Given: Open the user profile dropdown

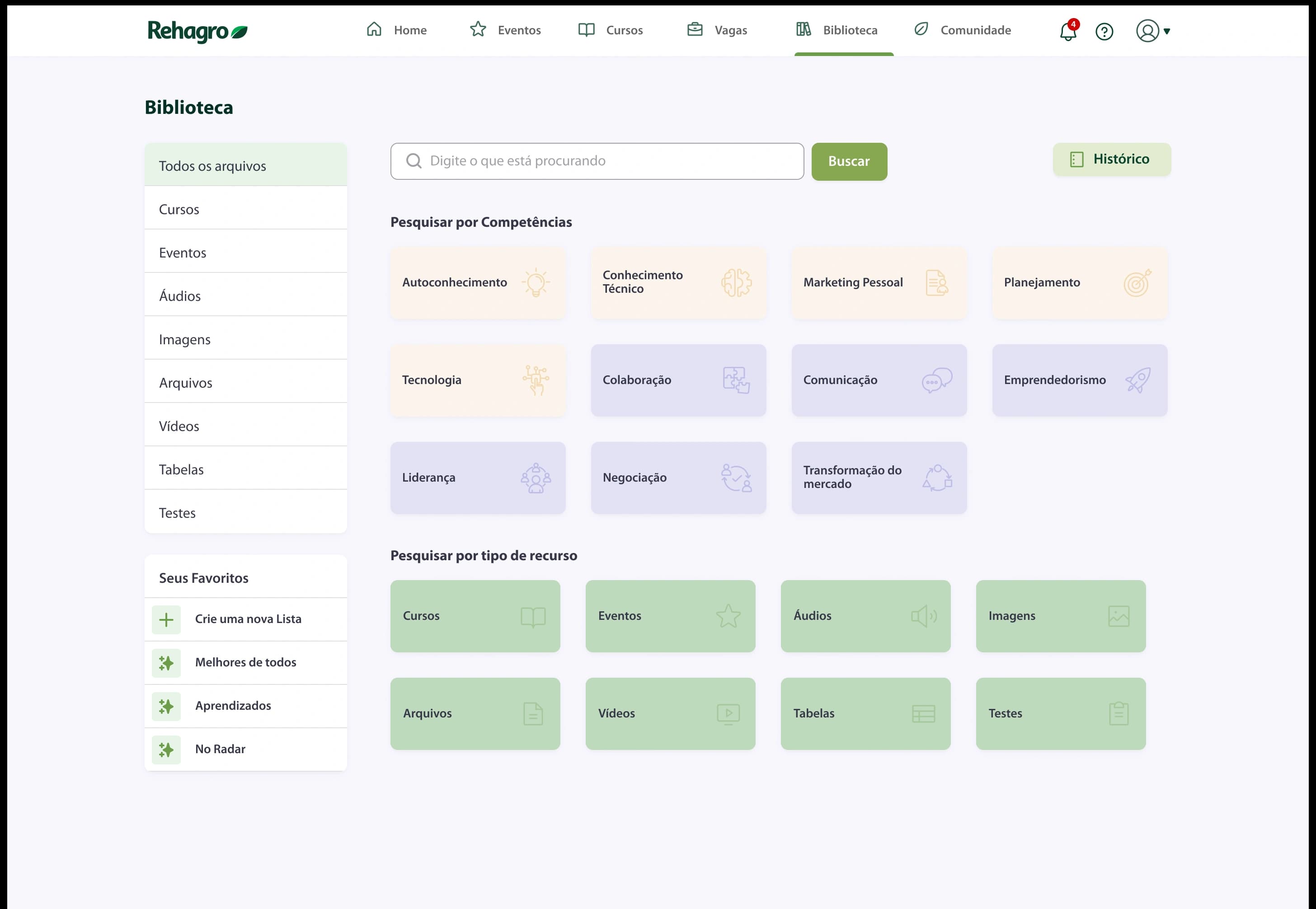Looking at the screenshot, I should [1152, 31].
